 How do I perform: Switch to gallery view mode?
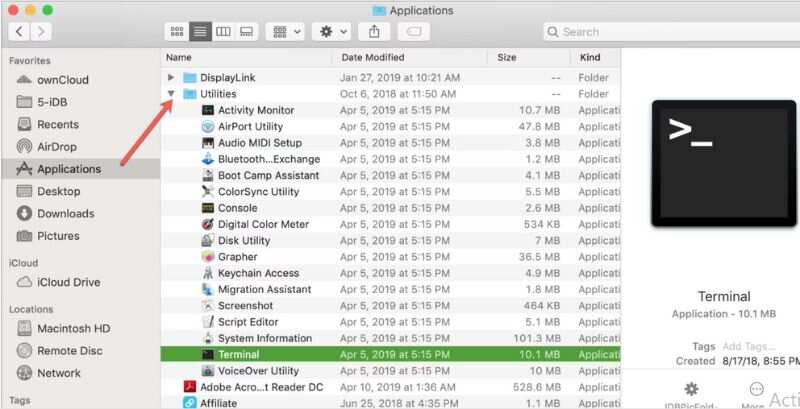click(246, 31)
